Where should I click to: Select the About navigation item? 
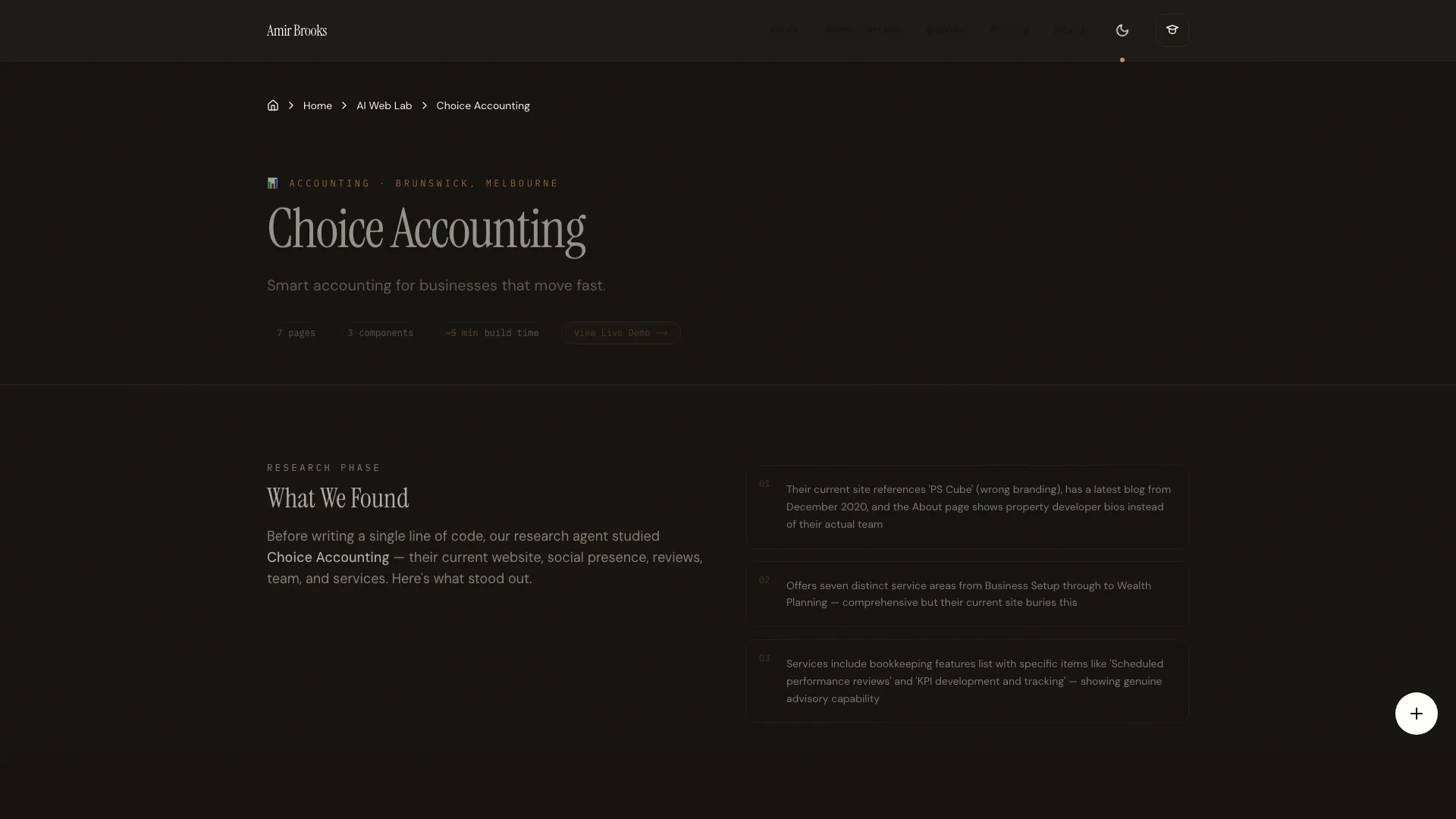click(1069, 30)
